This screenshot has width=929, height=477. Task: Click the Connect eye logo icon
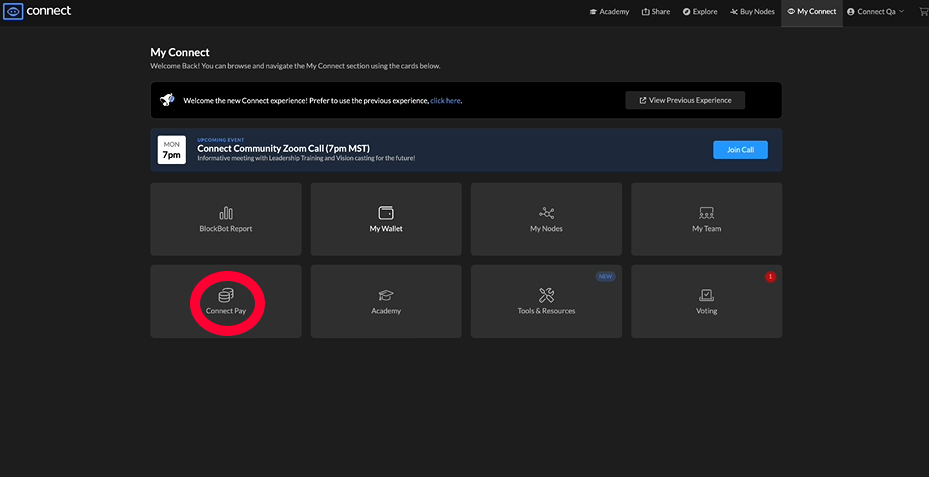[x=13, y=11]
